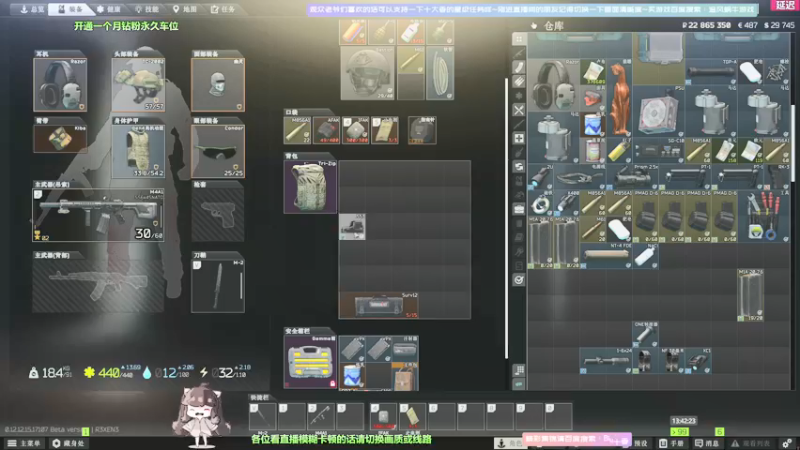This screenshot has height=450, width=800.
Task: Click the IFAK quick-bar slot
Action: [383, 416]
